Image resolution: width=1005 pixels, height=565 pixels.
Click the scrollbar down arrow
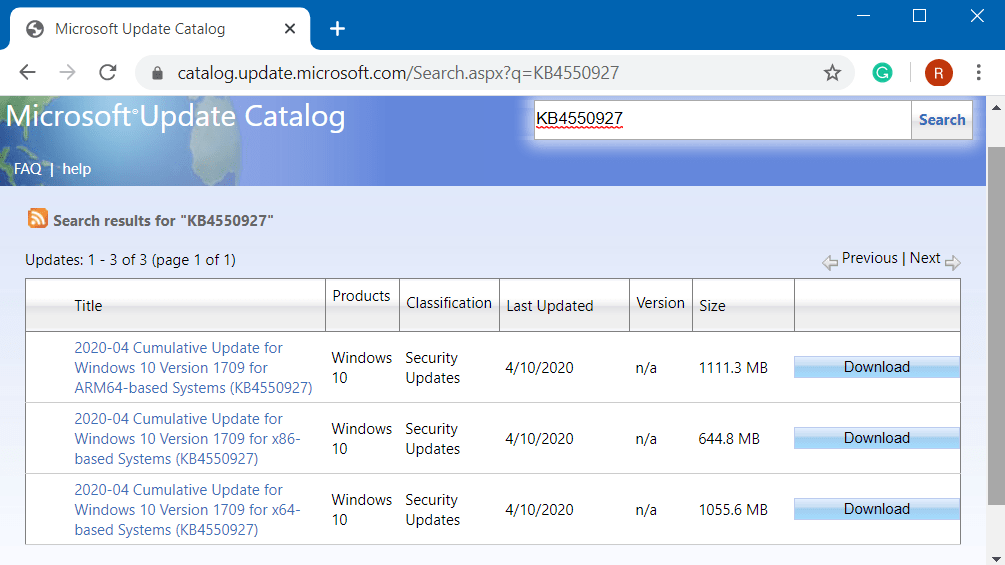pyautogui.click(x=996, y=557)
